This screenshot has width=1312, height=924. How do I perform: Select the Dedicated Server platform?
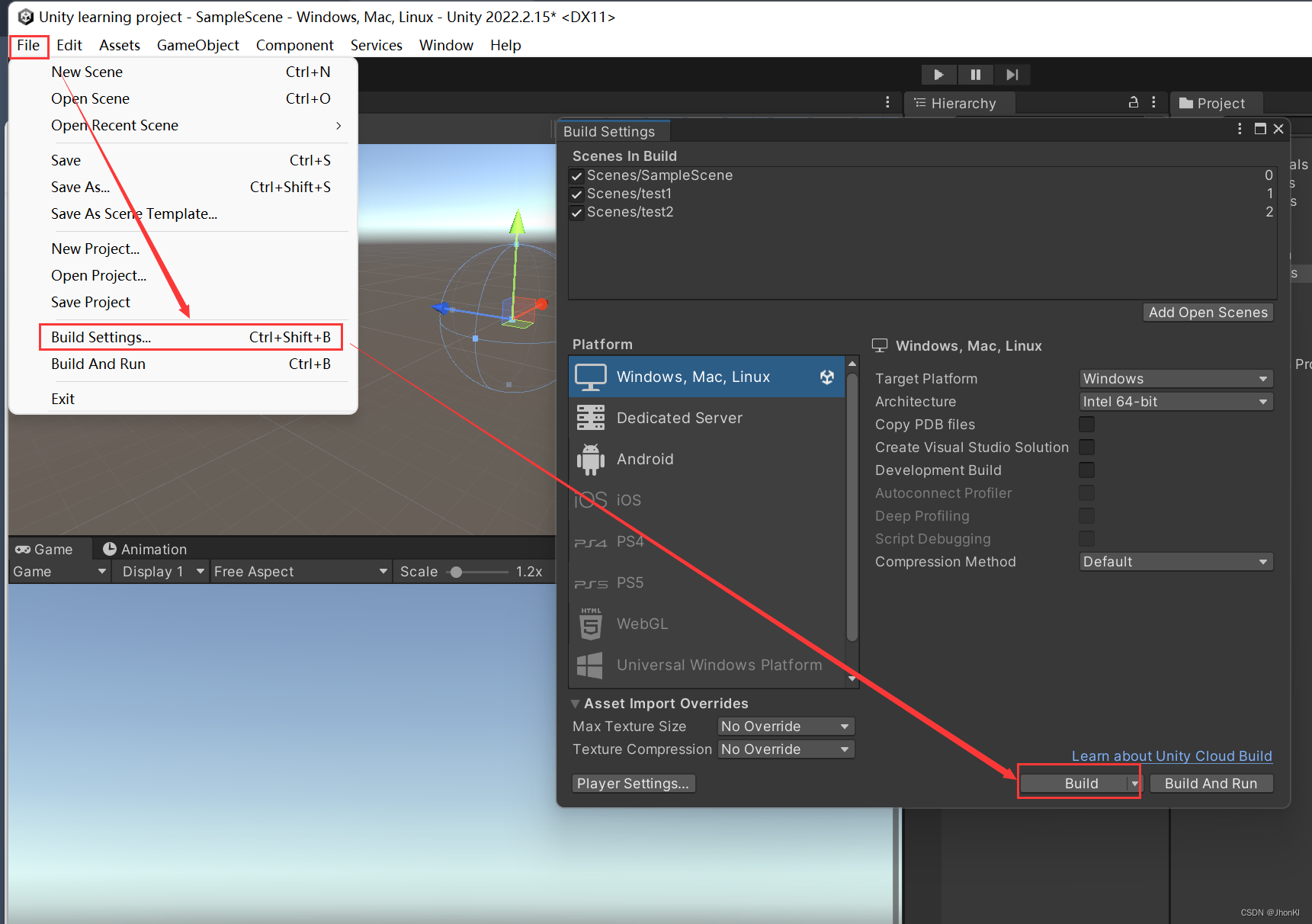tap(706, 418)
